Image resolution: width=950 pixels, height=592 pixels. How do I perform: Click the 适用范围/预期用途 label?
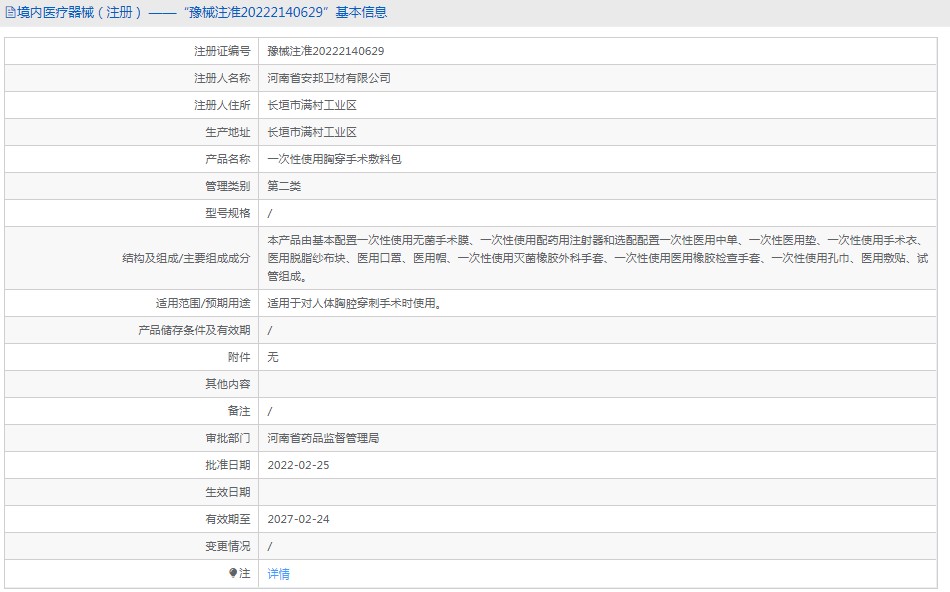point(202,303)
